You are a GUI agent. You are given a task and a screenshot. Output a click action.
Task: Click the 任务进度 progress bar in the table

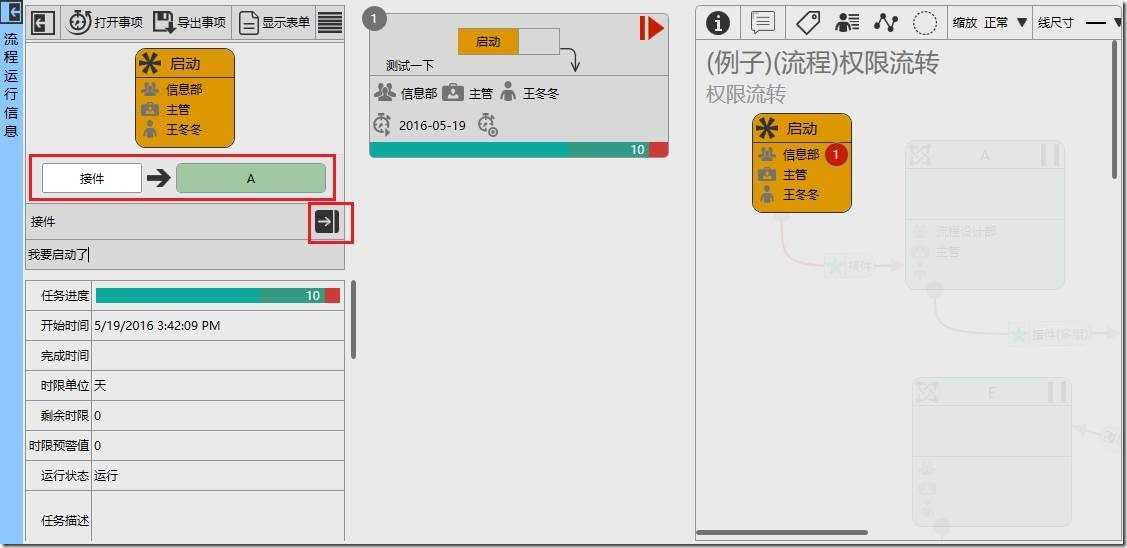click(x=218, y=296)
